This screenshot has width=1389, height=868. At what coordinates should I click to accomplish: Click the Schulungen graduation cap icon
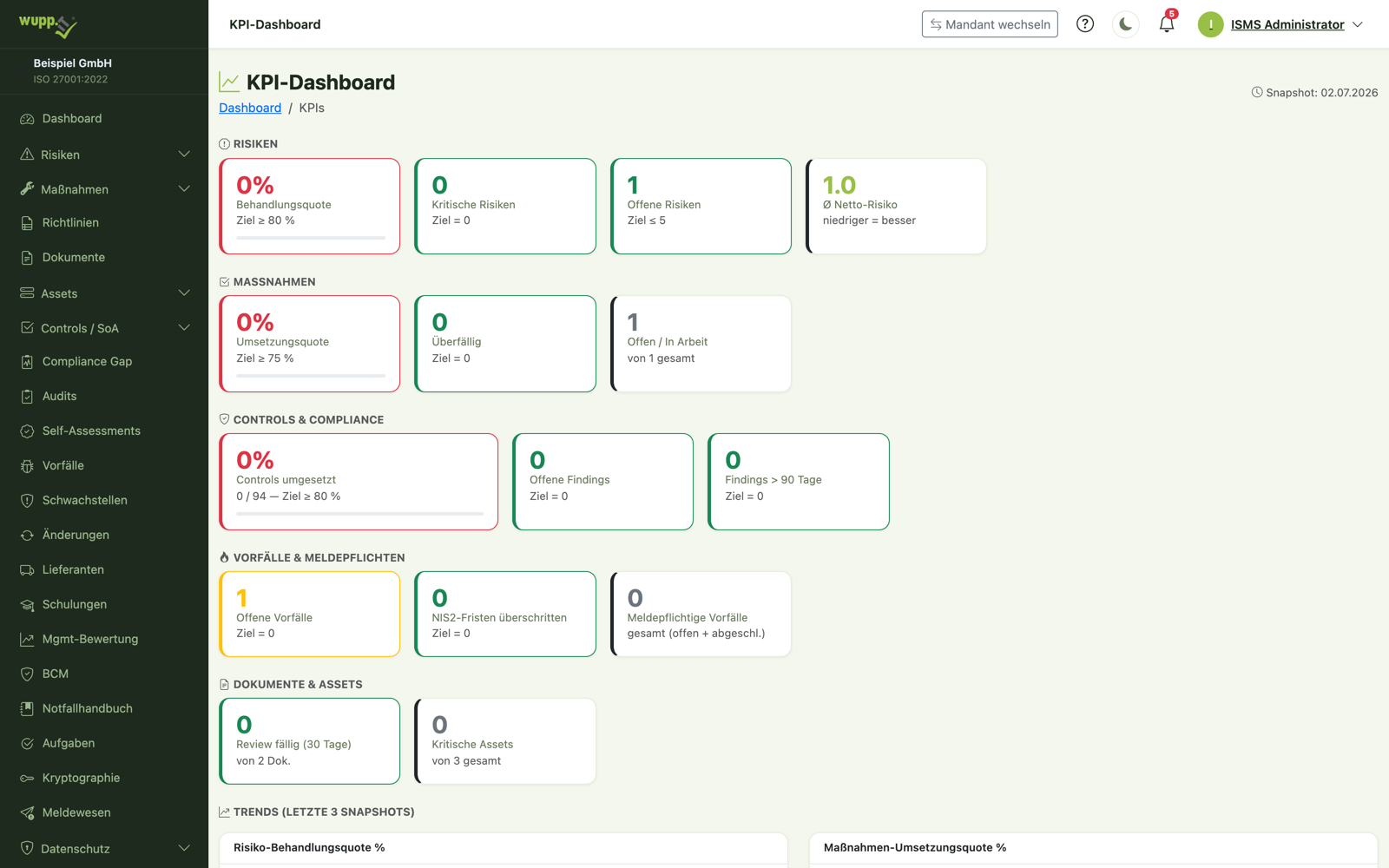point(27,605)
